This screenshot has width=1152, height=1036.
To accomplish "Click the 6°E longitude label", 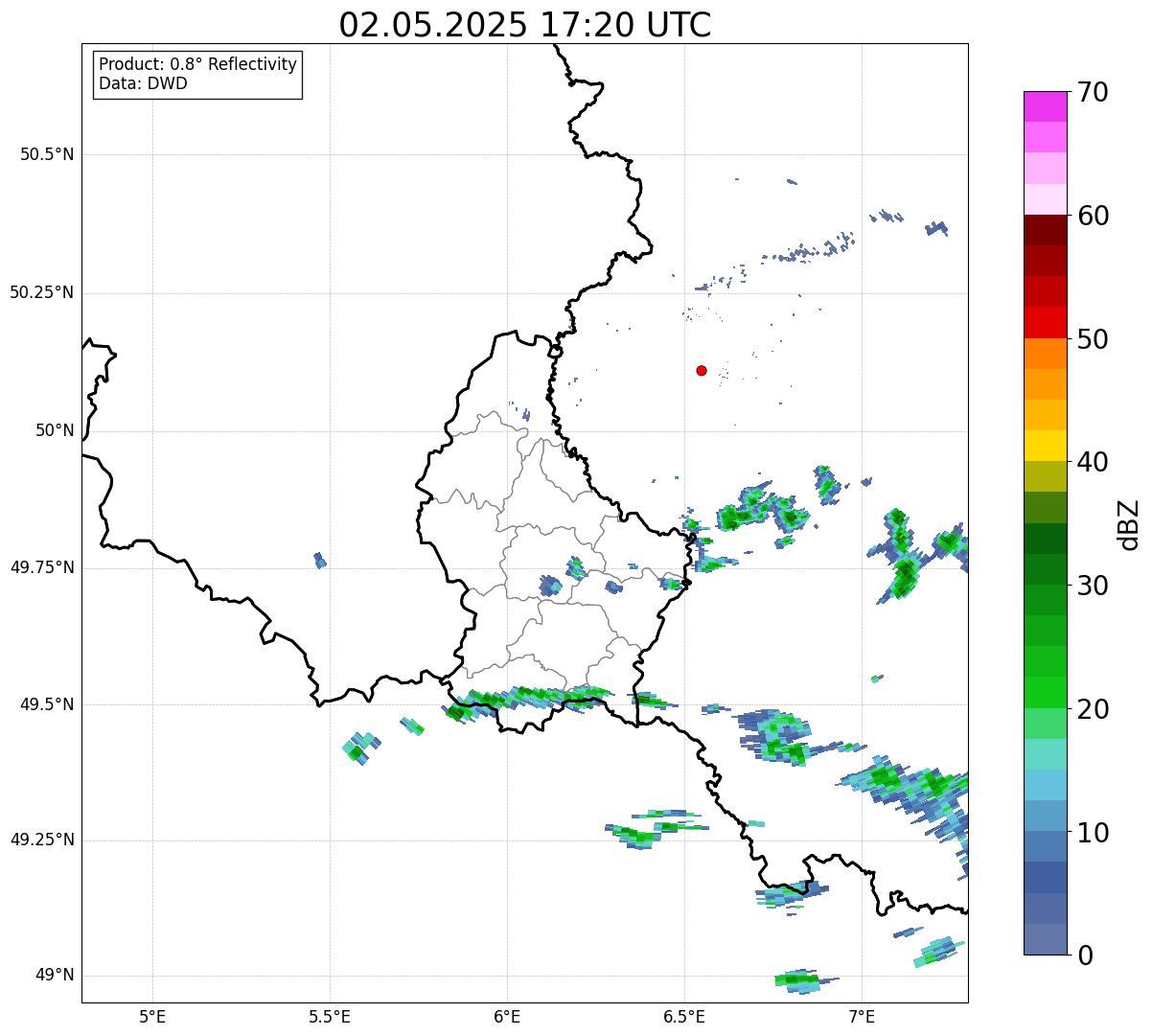I will point(507,1016).
